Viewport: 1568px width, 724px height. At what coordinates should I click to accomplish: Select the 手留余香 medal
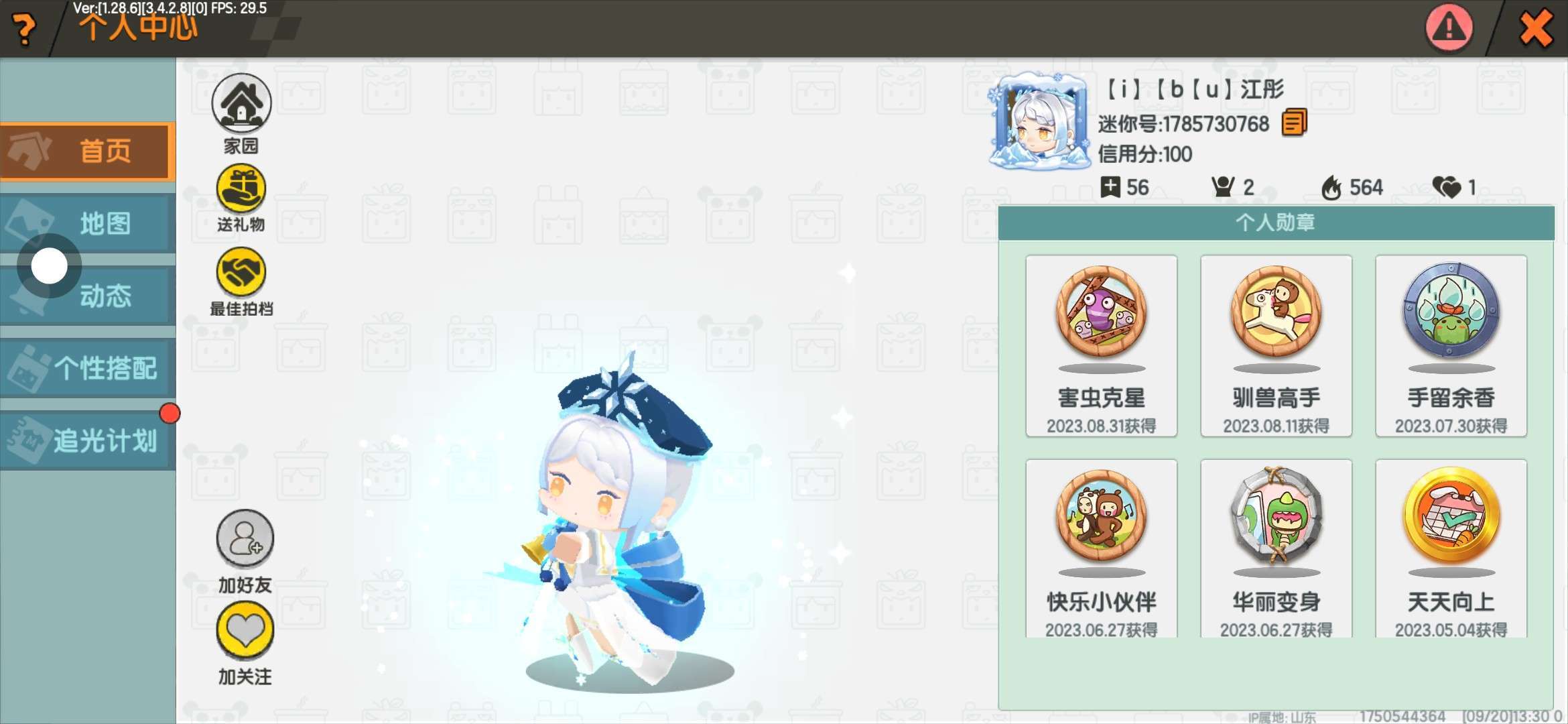pos(1451,346)
